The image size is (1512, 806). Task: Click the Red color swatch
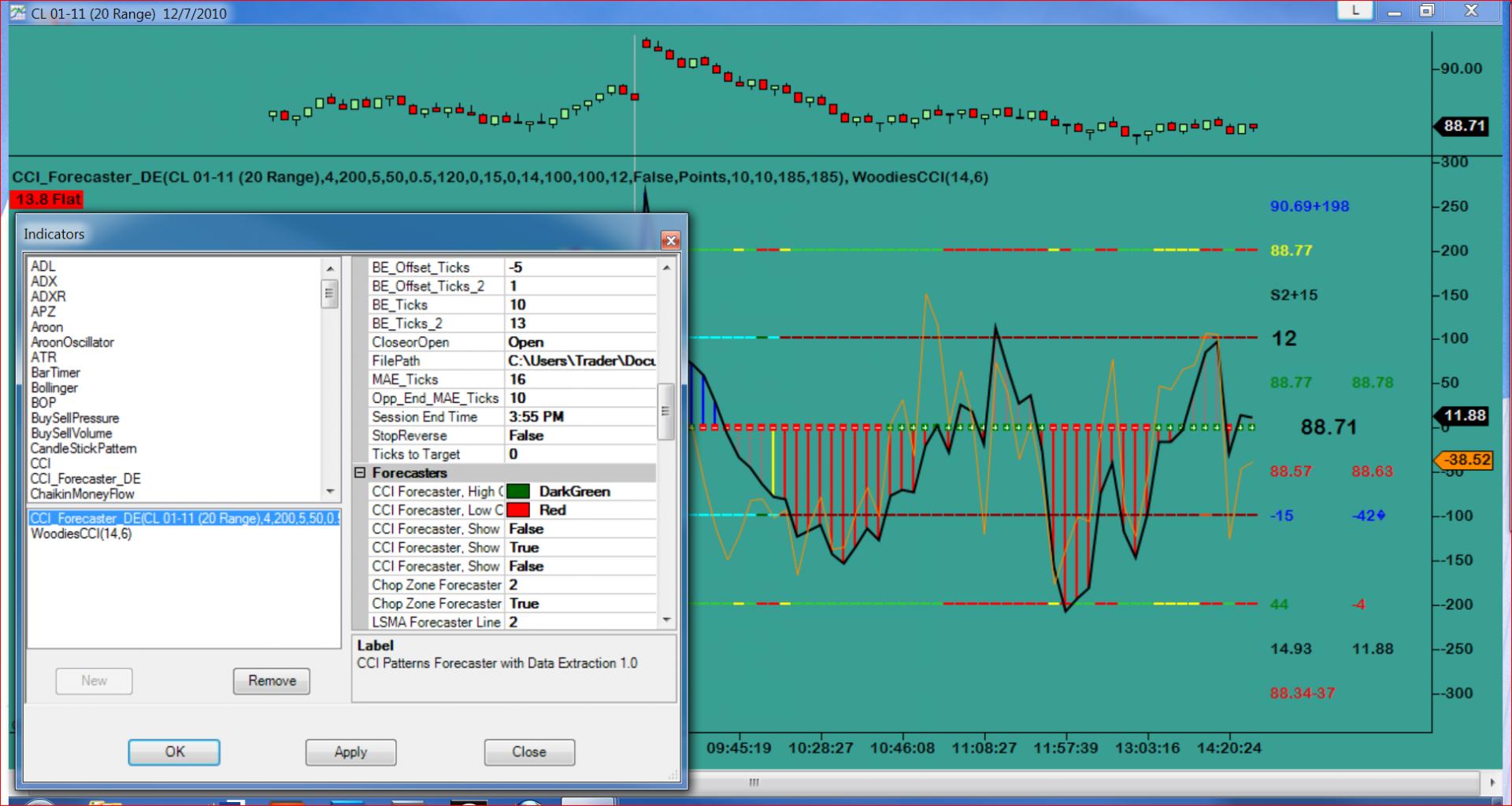(x=517, y=510)
